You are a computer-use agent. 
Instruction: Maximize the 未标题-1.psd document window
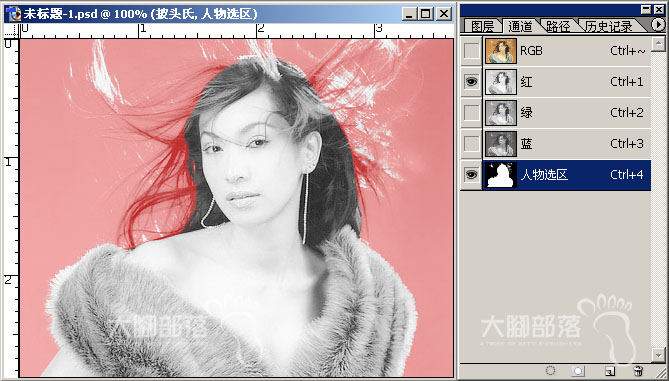point(426,14)
